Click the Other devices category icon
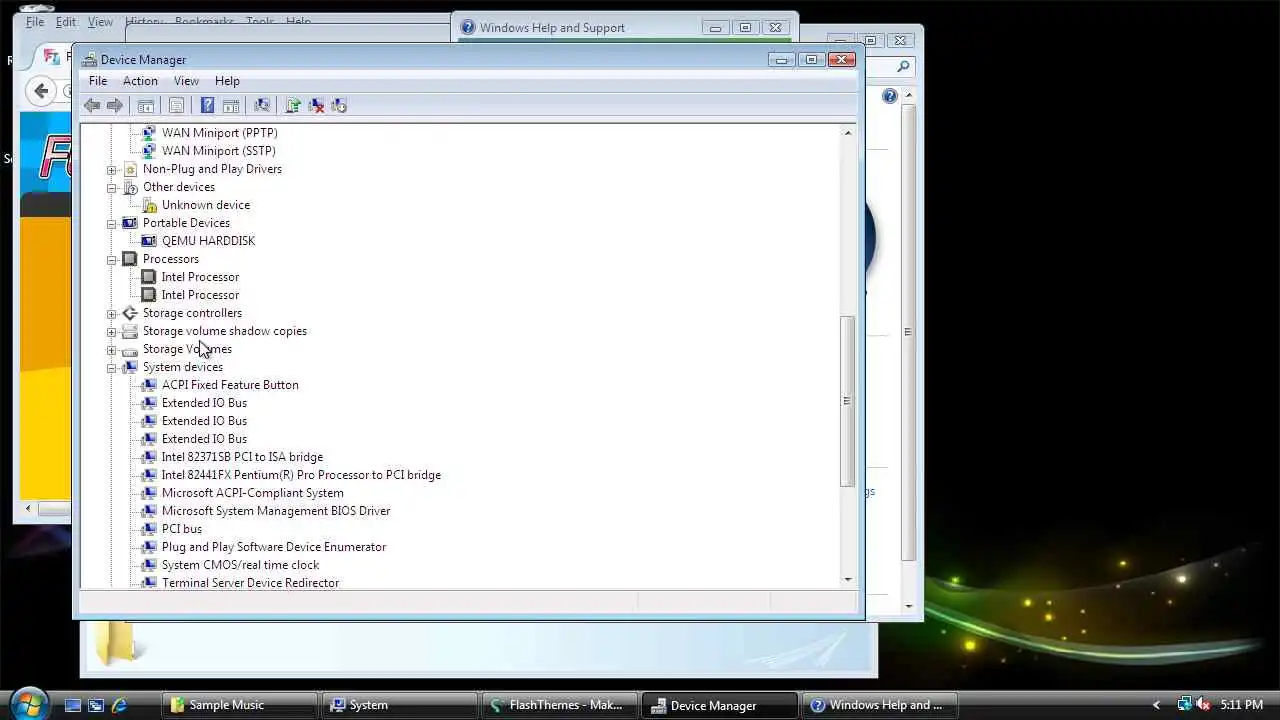 (130, 187)
